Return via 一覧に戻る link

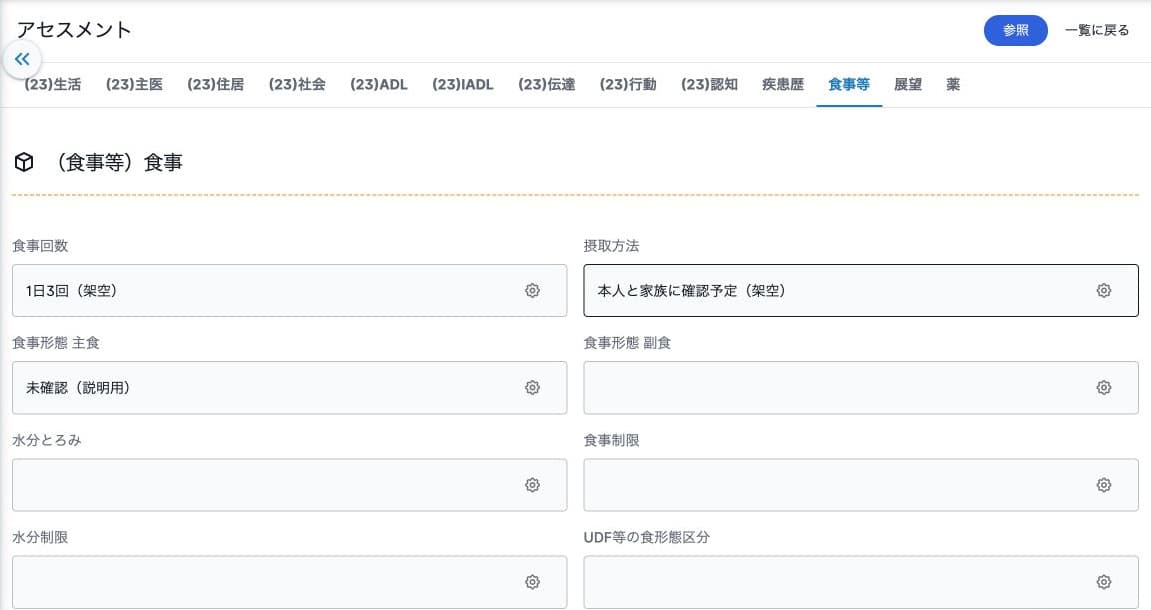point(1097,30)
